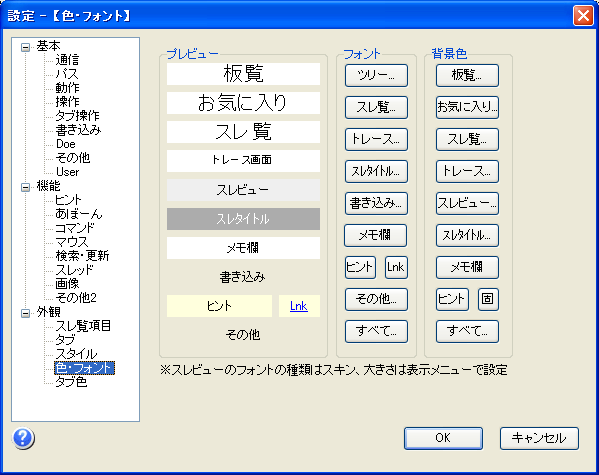
Task: Click その他... font button
Action: pyautogui.click(x=376, y=299)
